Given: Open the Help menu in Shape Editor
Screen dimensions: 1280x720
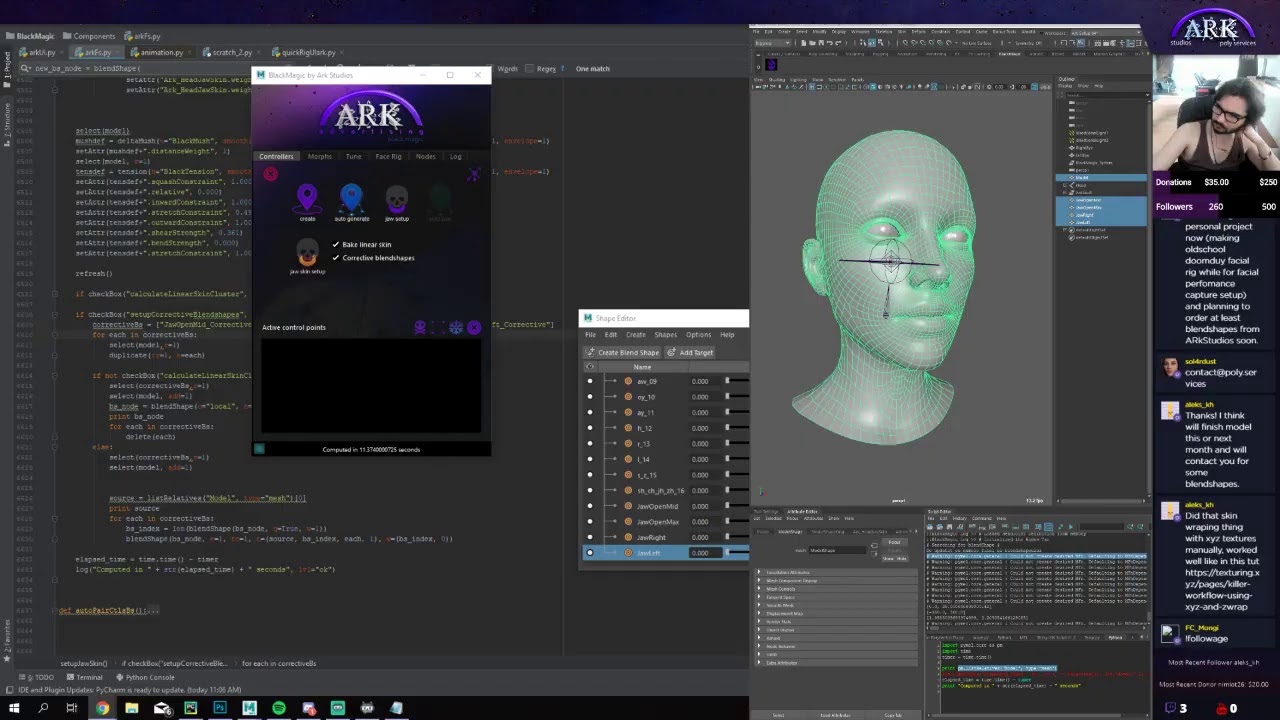Looking at the screenshot, I should [727, 335].
